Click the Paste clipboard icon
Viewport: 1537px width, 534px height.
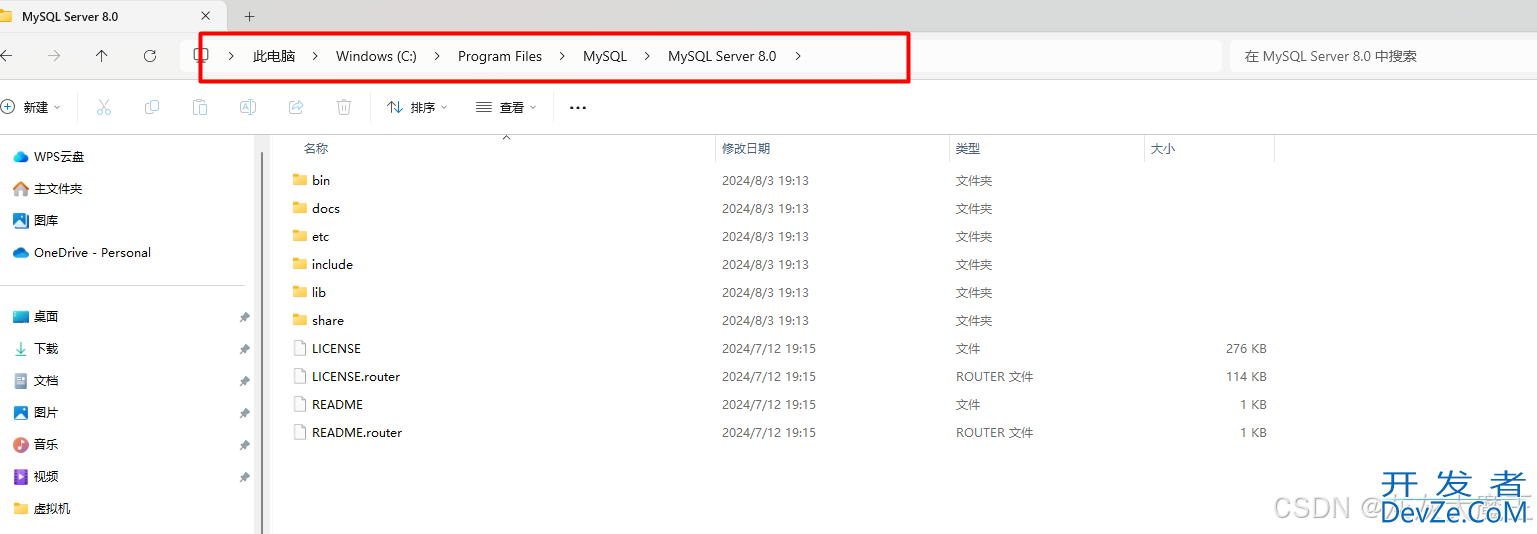coord(200,107)
